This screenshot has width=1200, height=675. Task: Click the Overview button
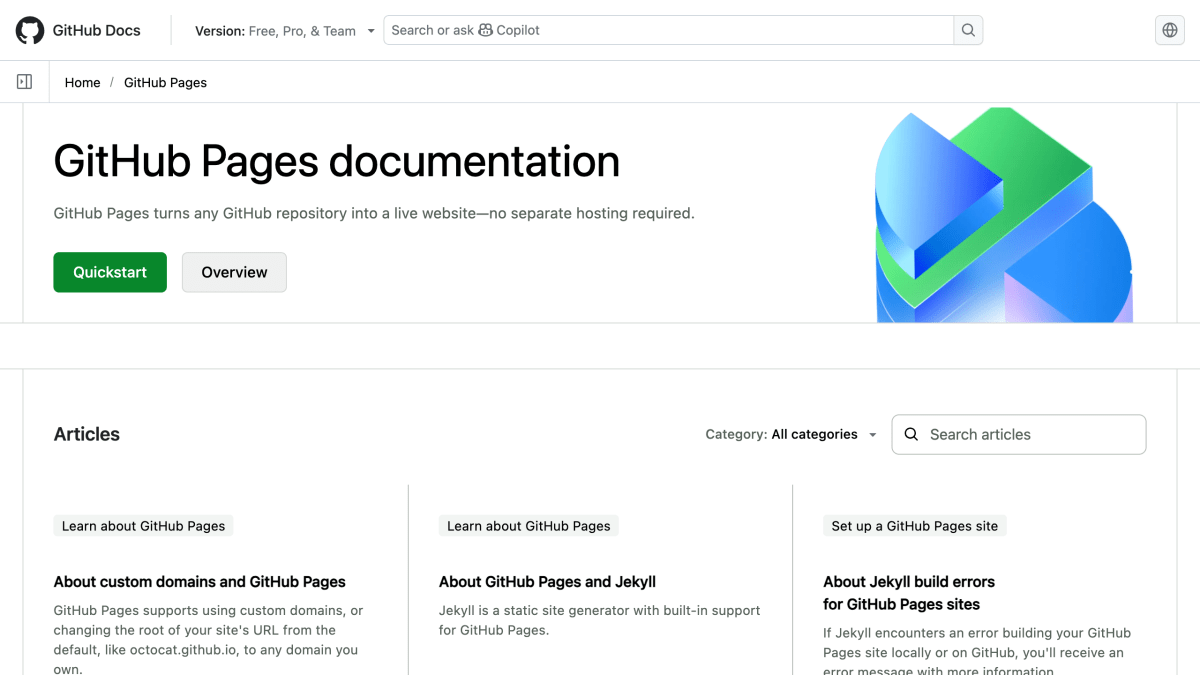[x=234, y=272]
